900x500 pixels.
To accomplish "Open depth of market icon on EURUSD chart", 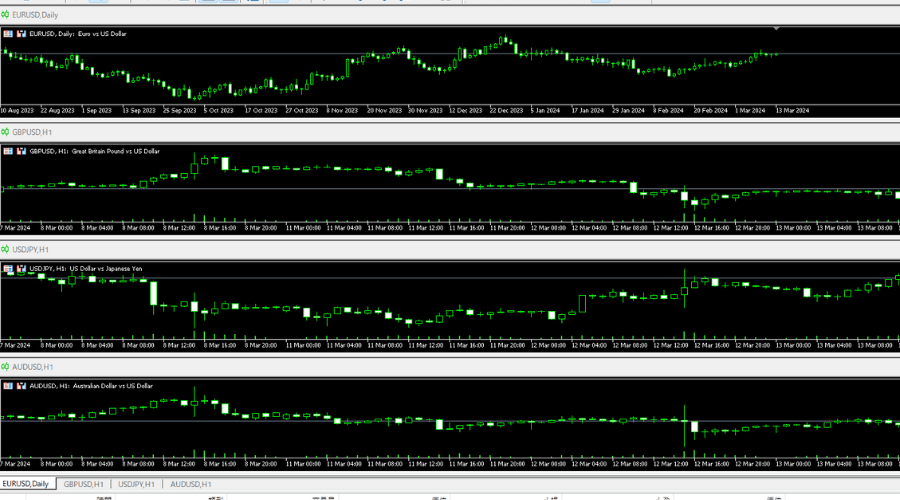I will [x=21, y=34].
